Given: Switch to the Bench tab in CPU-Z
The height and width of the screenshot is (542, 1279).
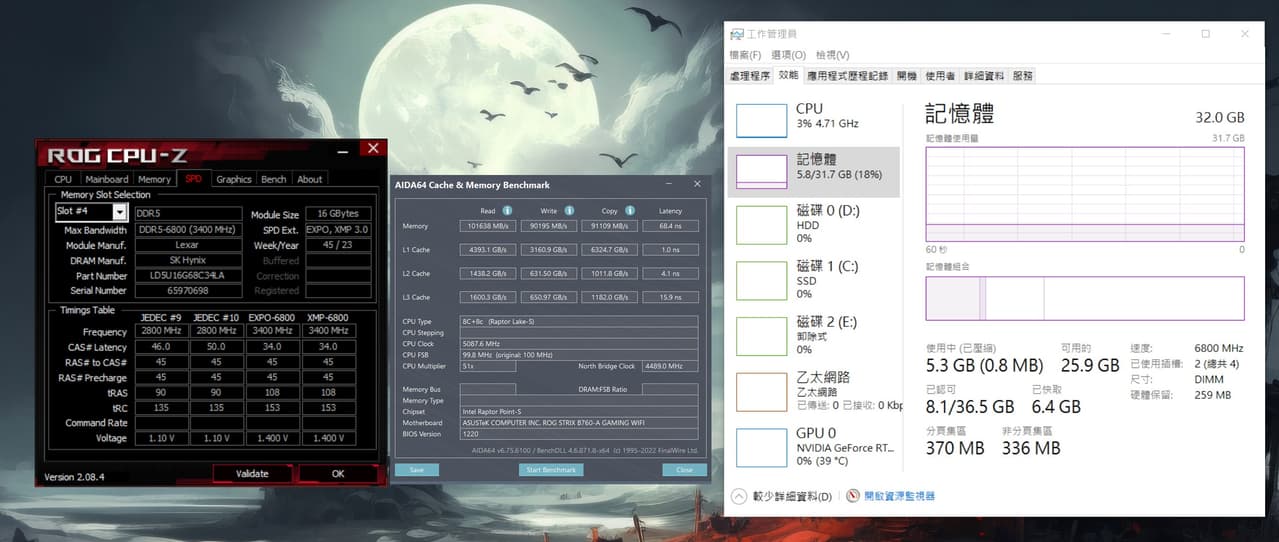Looking at the screenshot, I should pyautogui.click(x=274, y=179).
